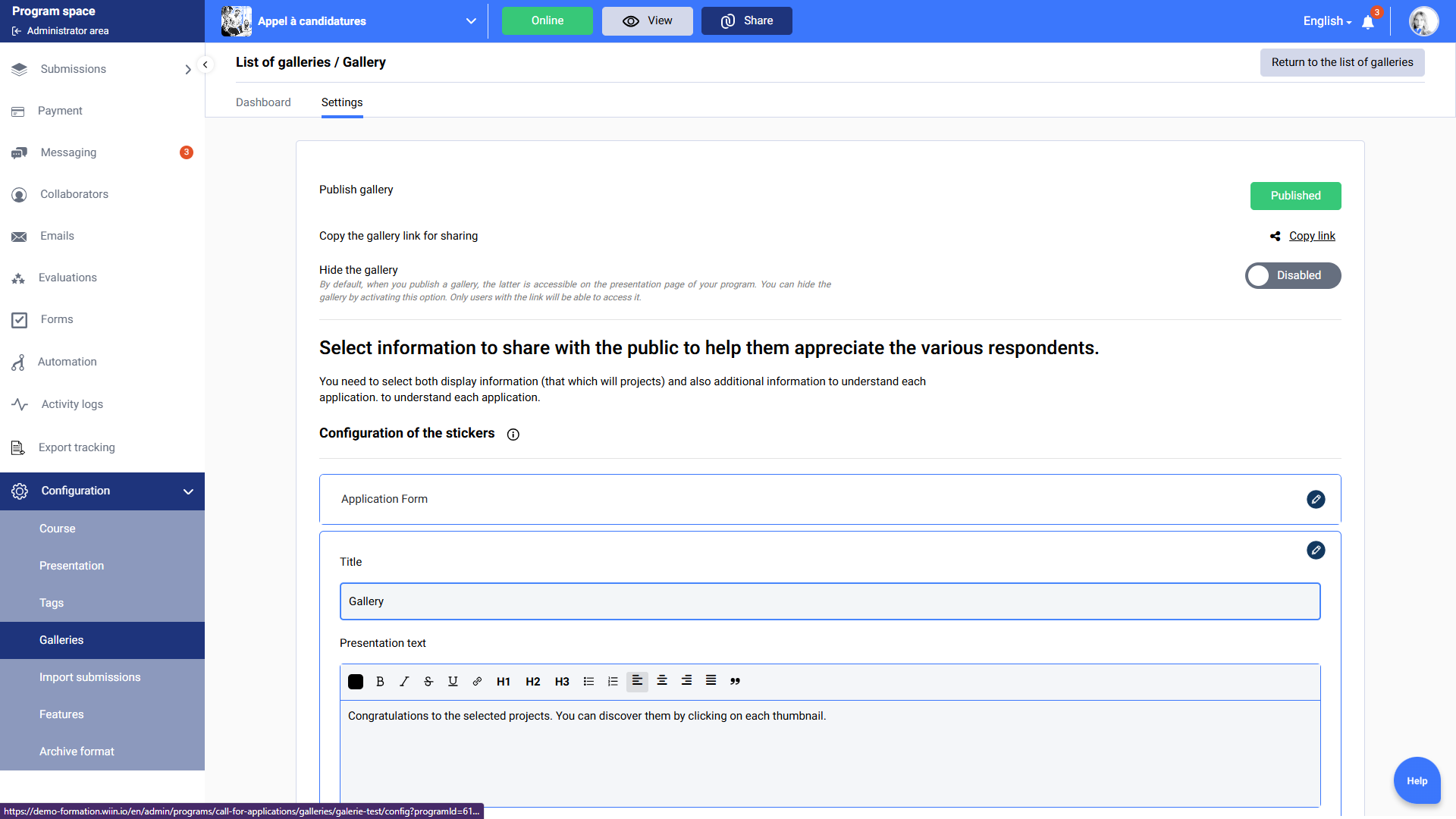Open the black text color swatch
This screenshot has width=1456, height=819.
356,681
